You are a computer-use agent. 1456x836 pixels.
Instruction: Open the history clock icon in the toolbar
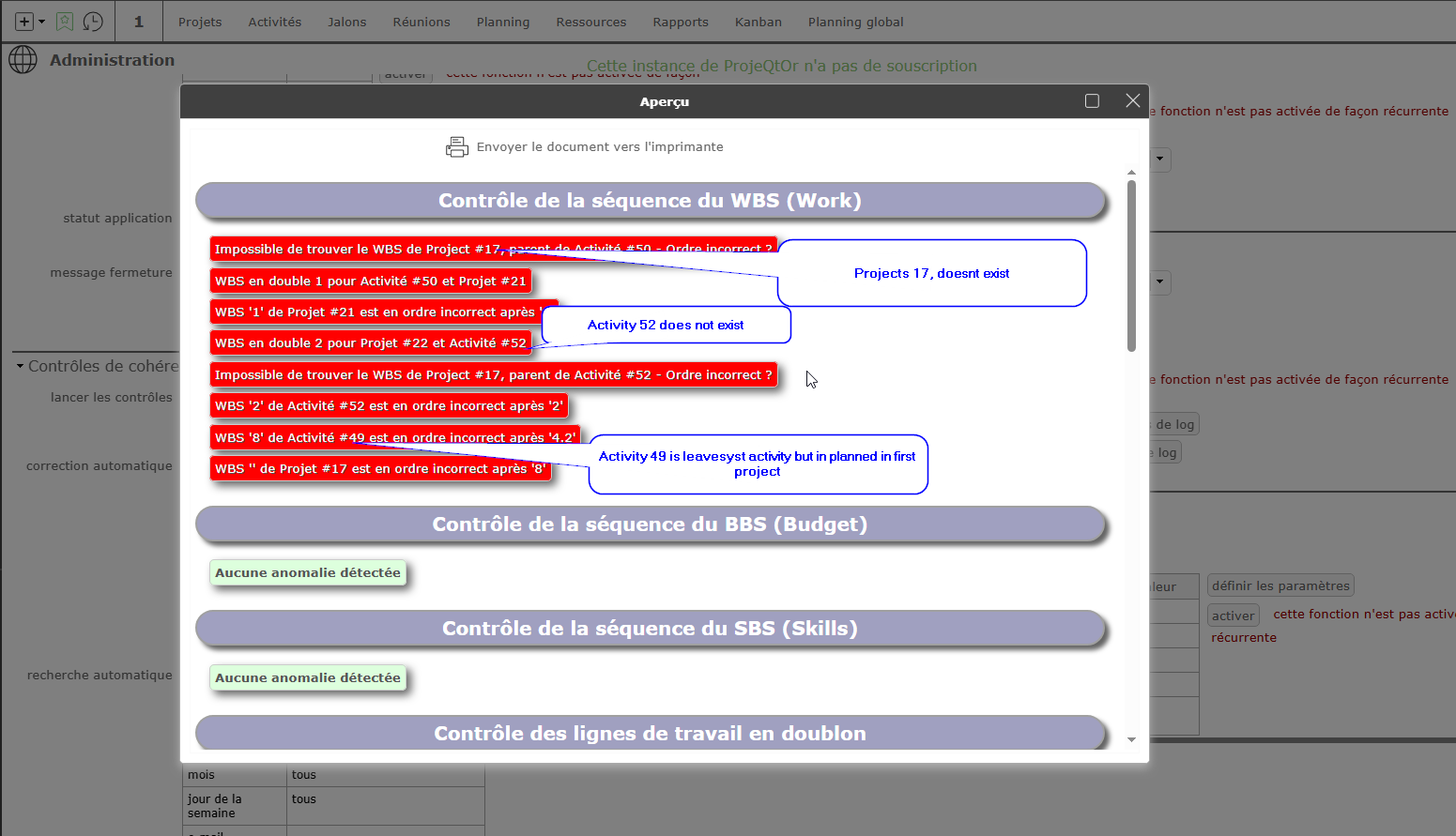point(92,21)
